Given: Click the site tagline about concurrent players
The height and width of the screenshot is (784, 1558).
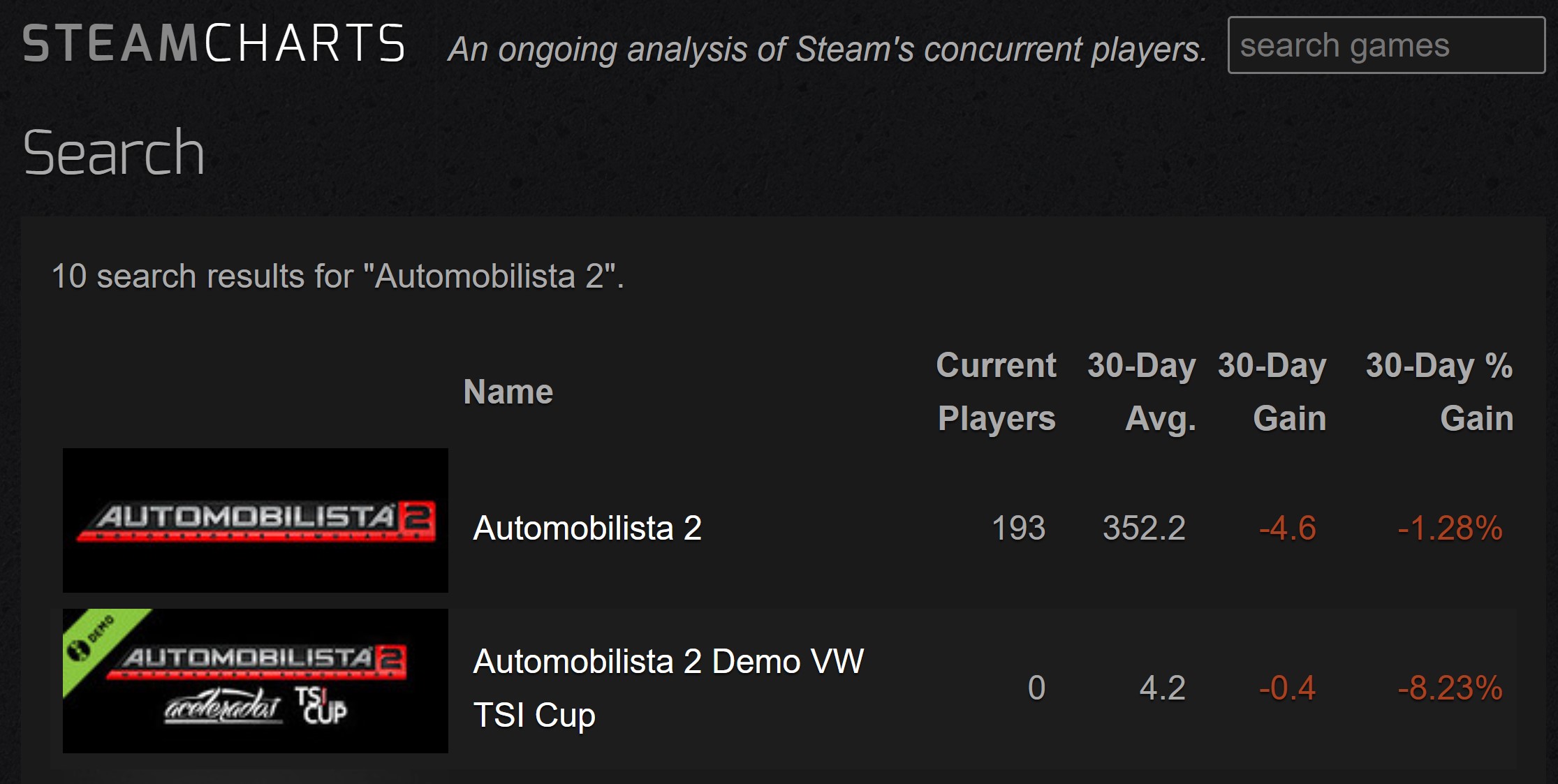Looking at the screenshot, I should 828,49.
